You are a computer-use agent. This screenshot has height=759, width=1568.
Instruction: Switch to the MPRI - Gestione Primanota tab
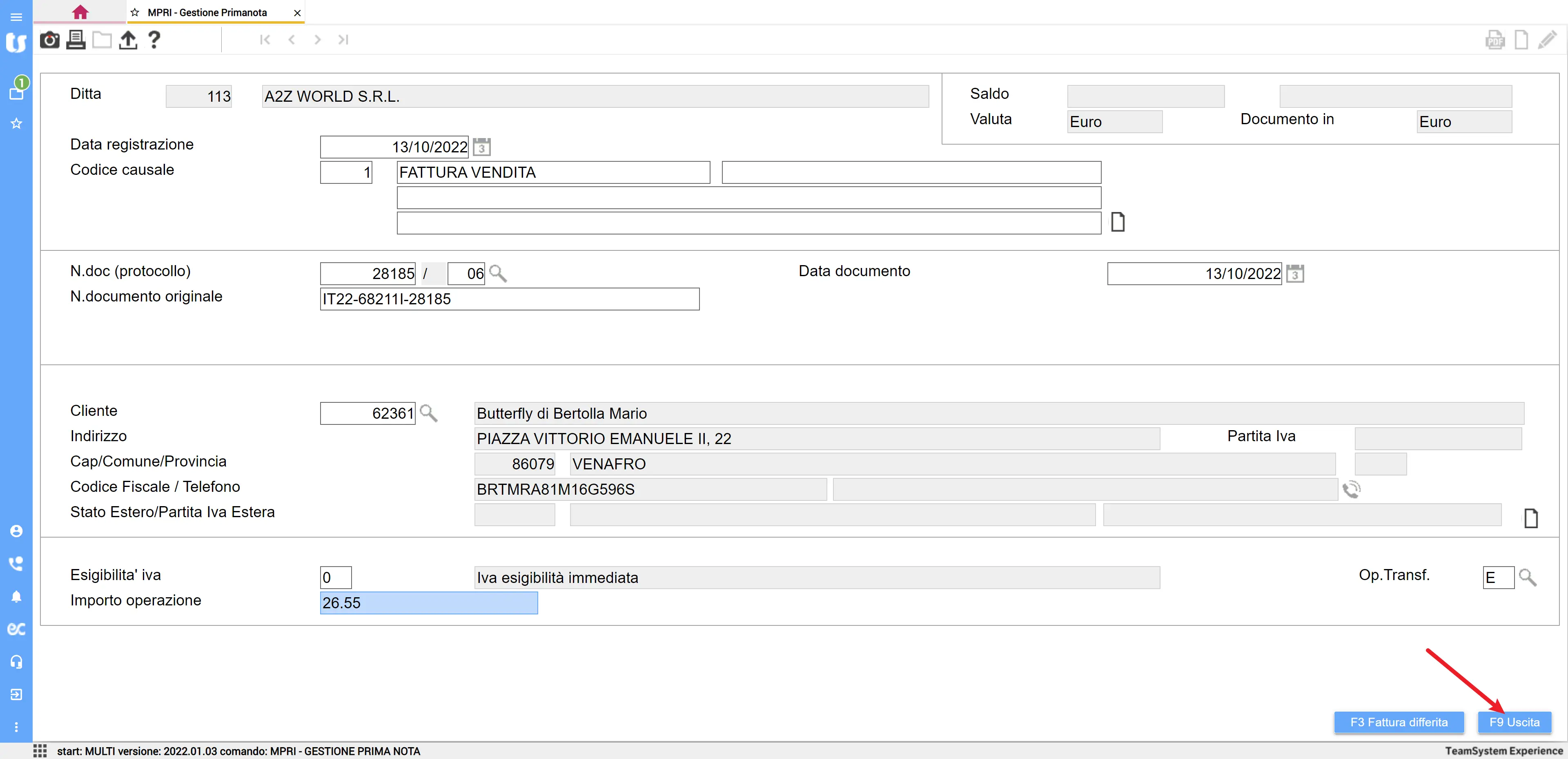point(207,12)
